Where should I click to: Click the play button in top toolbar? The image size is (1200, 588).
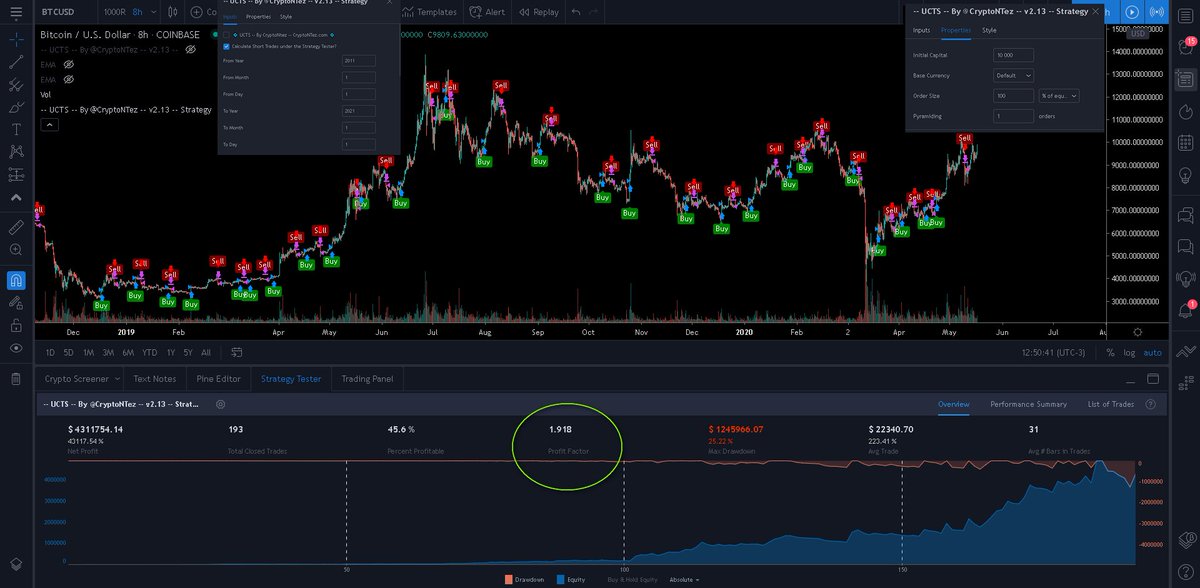[x=1132, y=12]
